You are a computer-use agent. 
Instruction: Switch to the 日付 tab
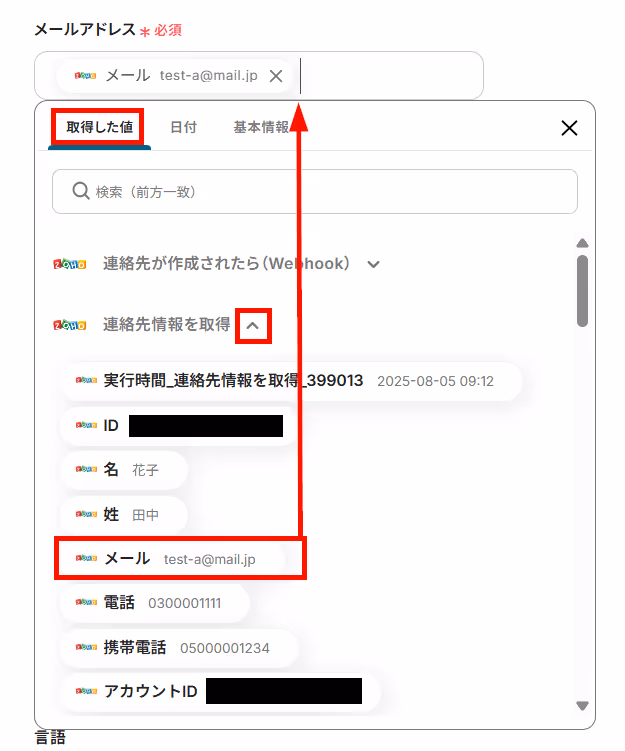coord(183,127)
